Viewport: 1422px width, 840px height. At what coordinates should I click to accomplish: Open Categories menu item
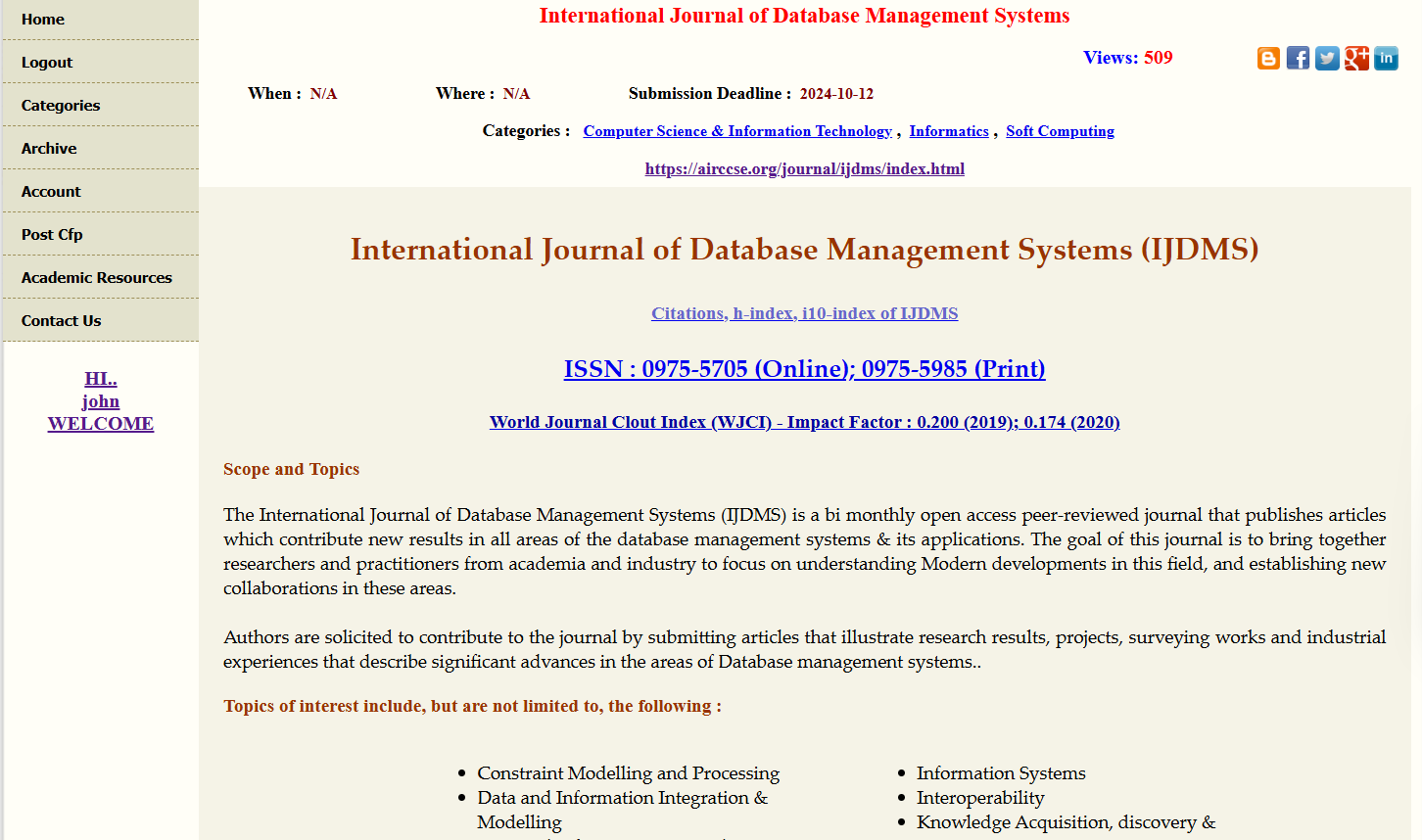coord(100,106)
